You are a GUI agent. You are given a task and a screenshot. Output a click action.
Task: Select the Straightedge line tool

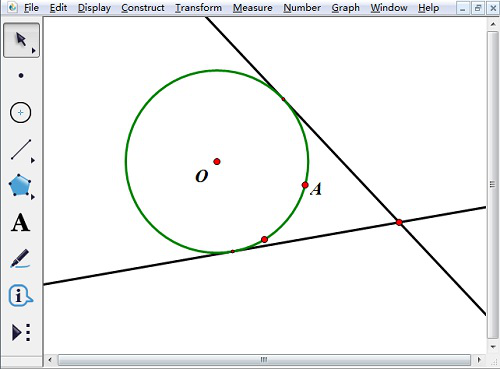[x=21, y=149]
